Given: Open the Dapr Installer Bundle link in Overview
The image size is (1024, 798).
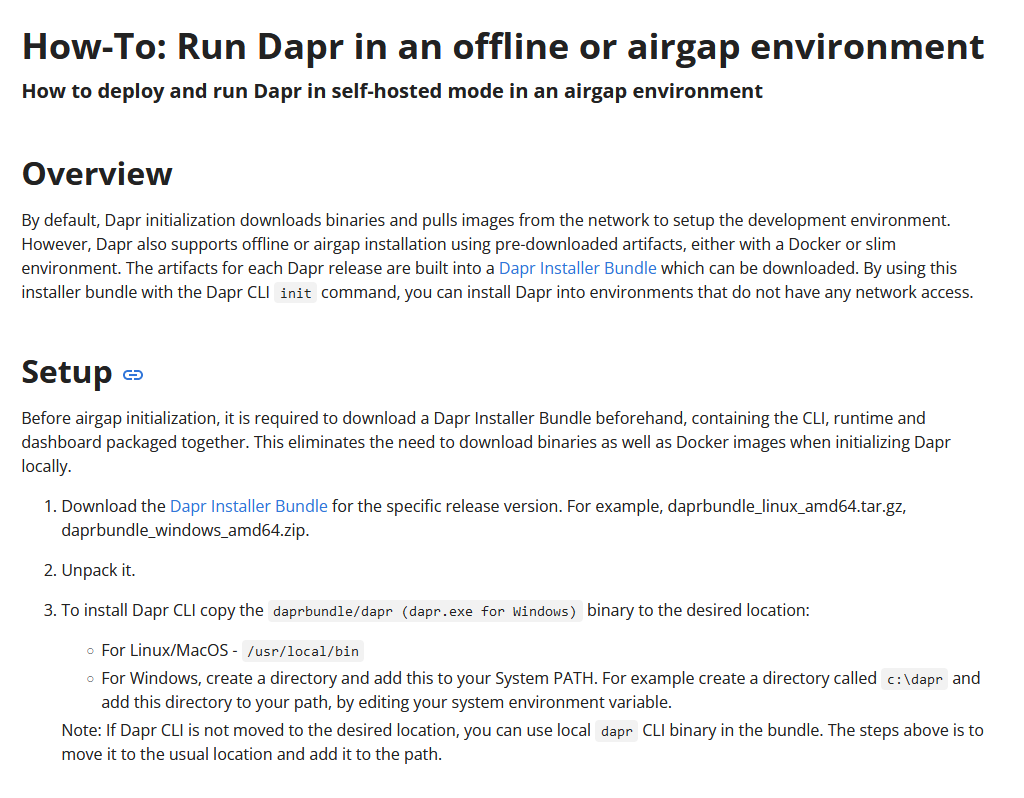Looking at the screenshot, I should coord(577,268).
